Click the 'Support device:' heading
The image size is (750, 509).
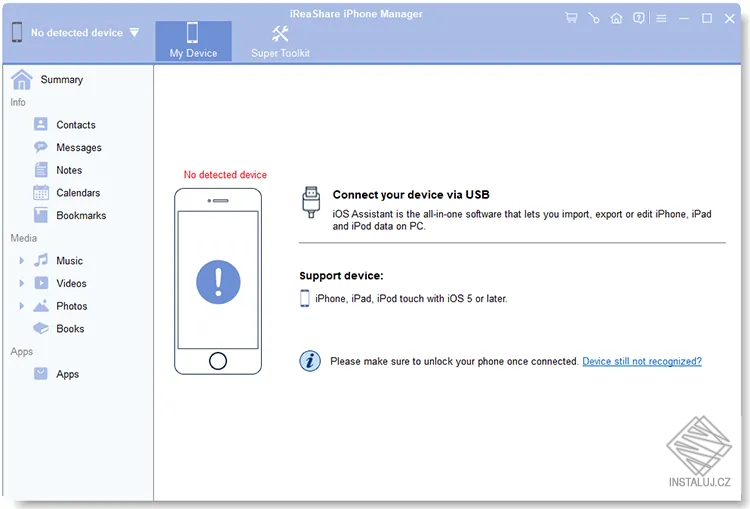(x=341, y=276)
